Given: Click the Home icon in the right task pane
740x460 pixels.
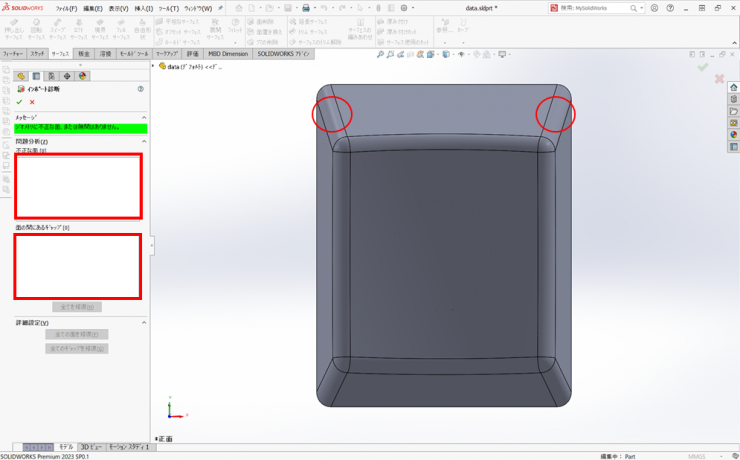Looking at the screenshot, I should tap(734, 87).
